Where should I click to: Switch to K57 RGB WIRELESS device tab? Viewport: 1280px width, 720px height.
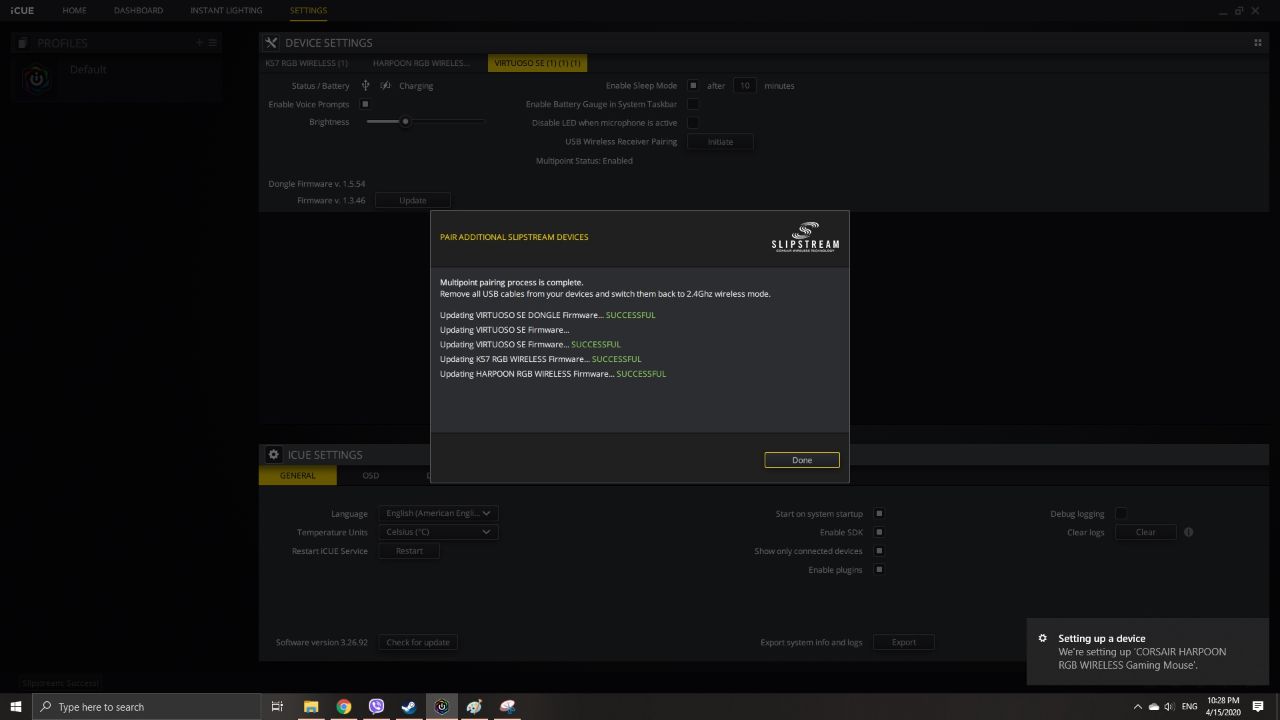tap(306, 63)
